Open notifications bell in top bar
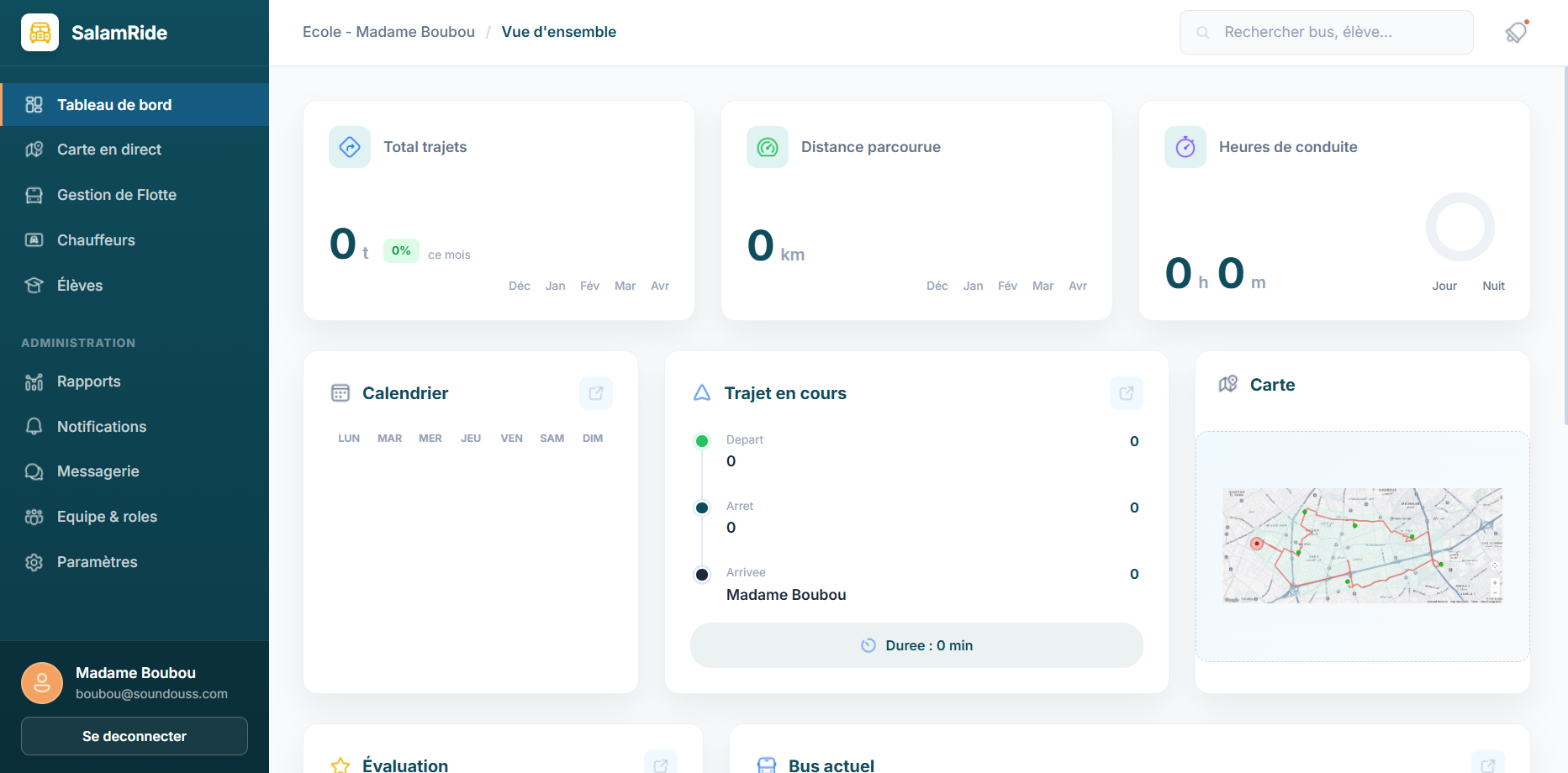The image size is (1568, 773). pos(1516,33)
